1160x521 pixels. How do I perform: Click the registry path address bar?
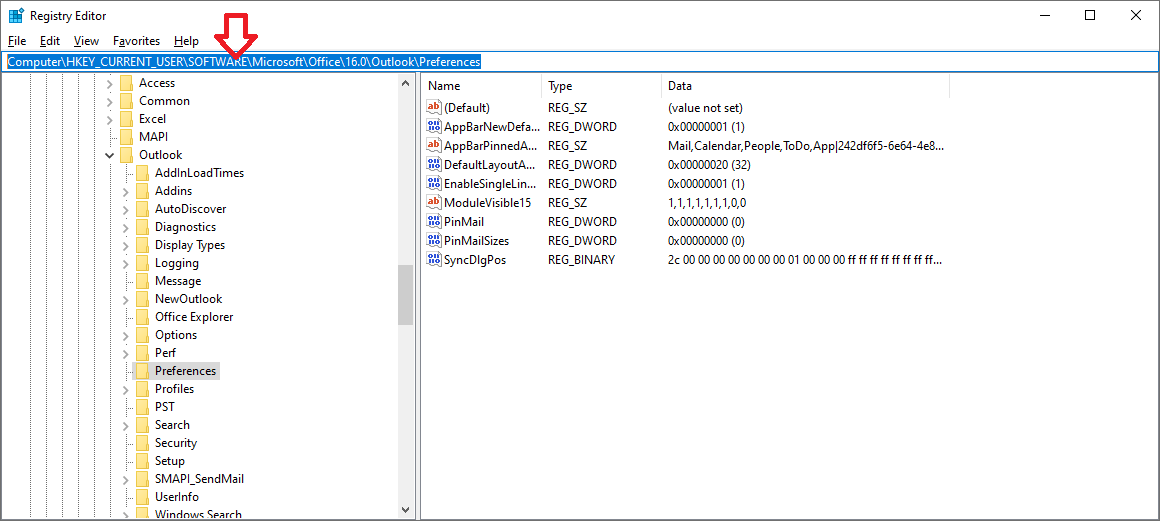tap(580, 62)
